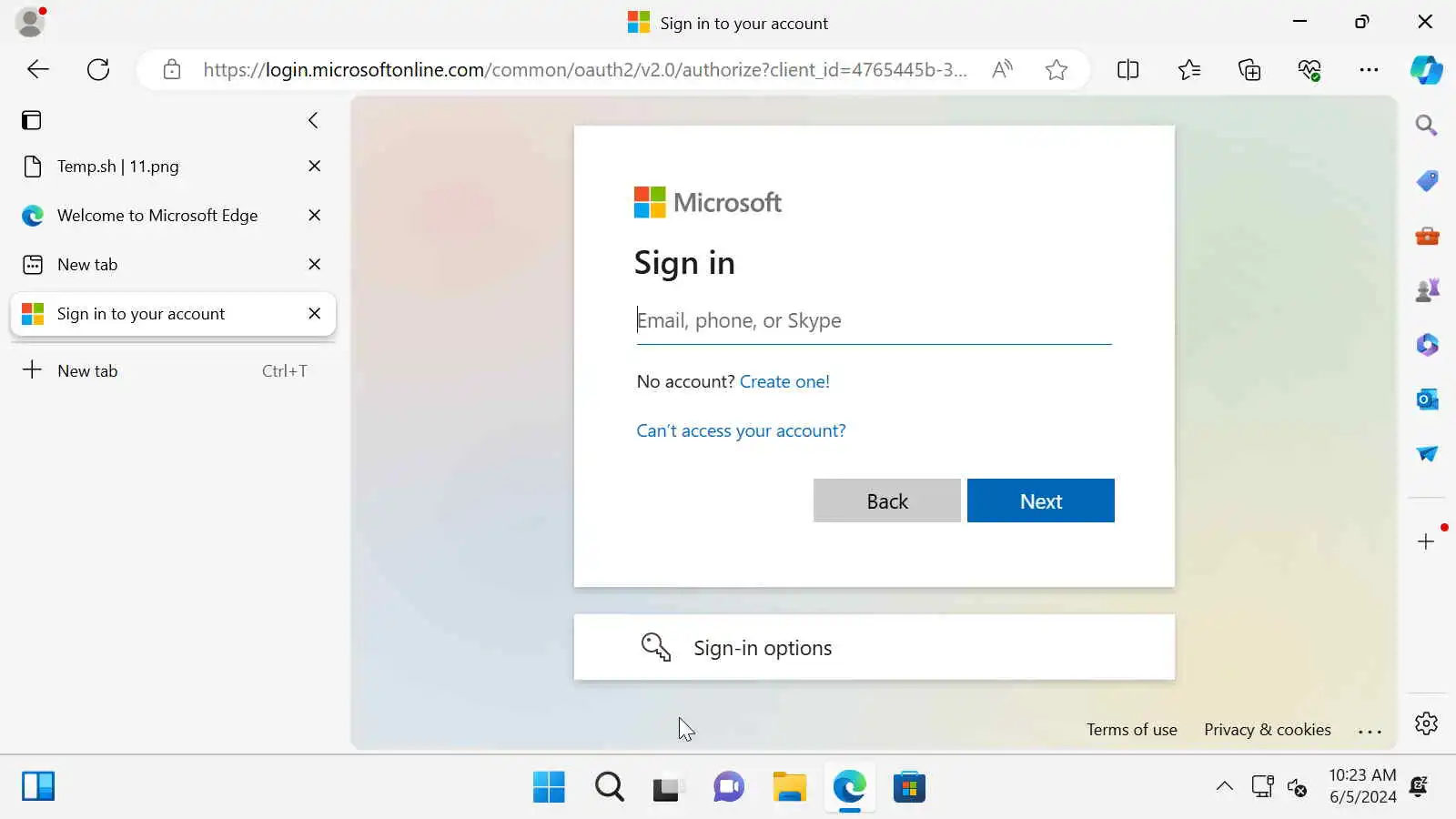Switch to the existing New tab
Viewport: 1456px width, 819px height.
[x=173, y=265]
